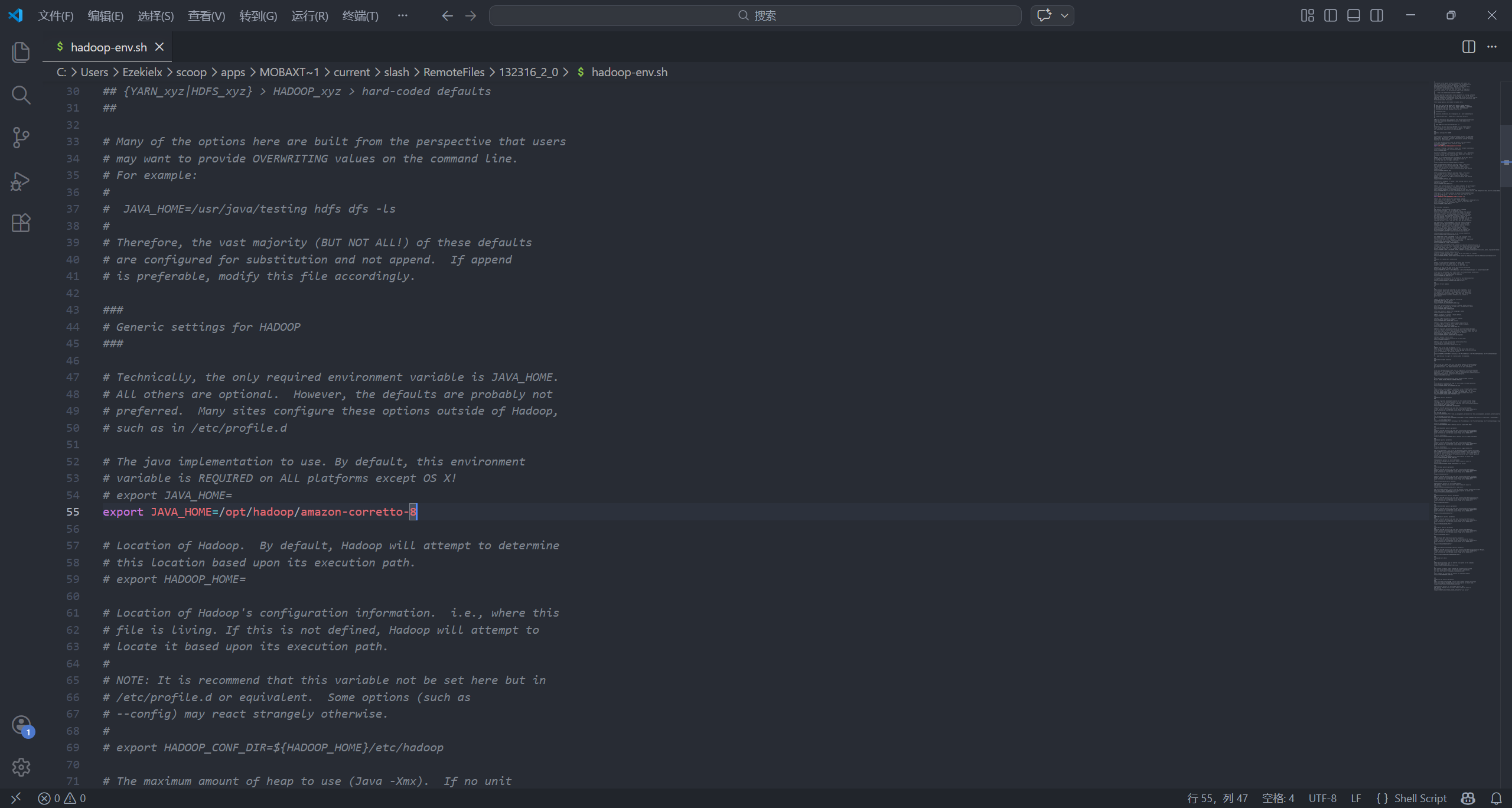Go back with the left arrow

coord(447,16)
